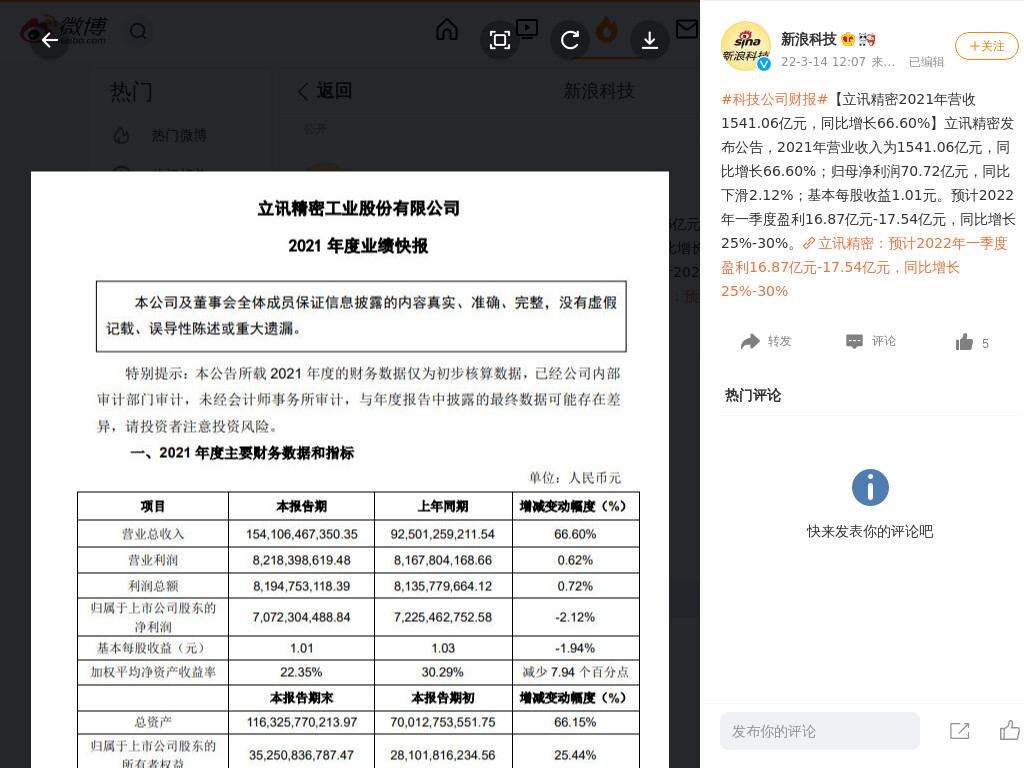Like the post with the thumbs-up icon
The width and height of the screenshot is (1024, 768).
[964, 342]
